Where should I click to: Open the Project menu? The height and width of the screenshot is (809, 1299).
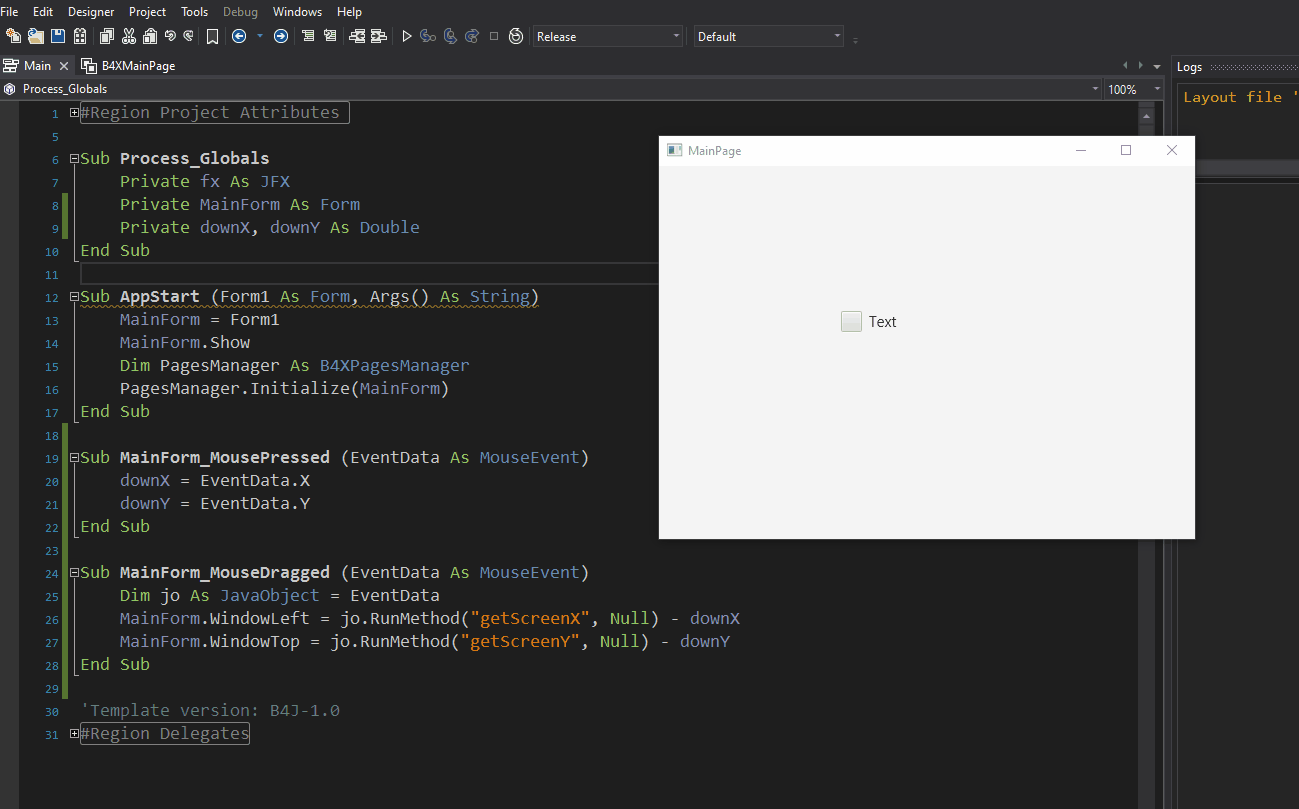tap(147, 11)
